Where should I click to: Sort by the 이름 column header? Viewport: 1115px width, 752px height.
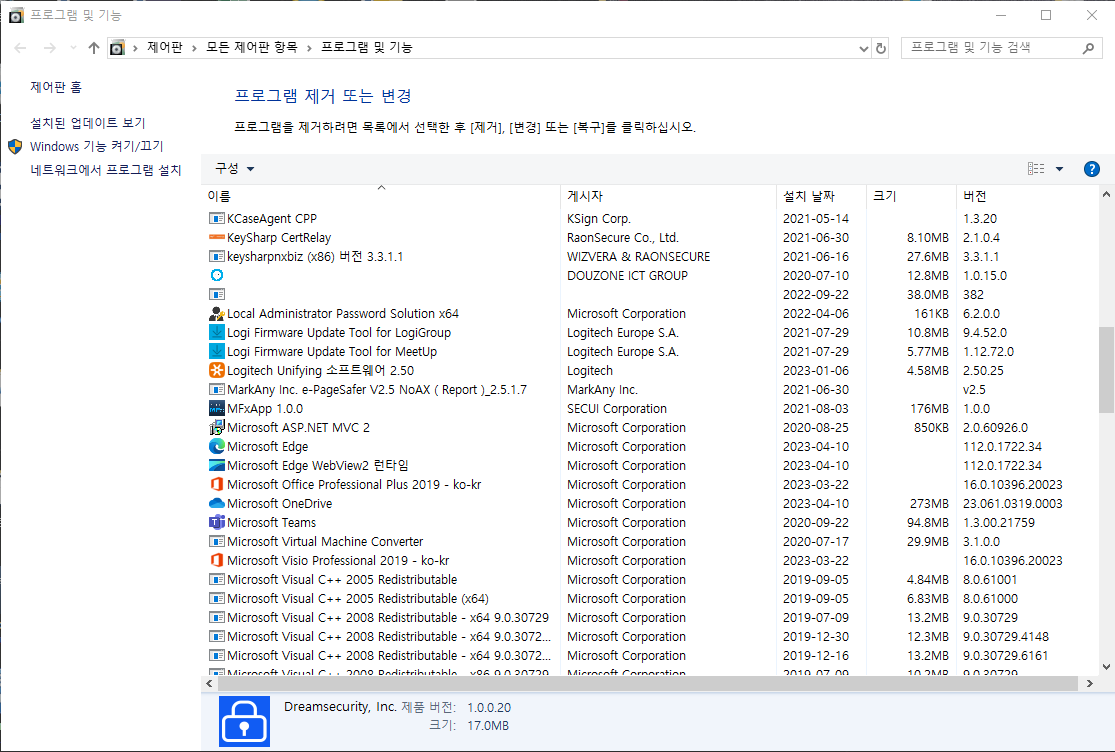pyautogui.click(x=381, y=195)
